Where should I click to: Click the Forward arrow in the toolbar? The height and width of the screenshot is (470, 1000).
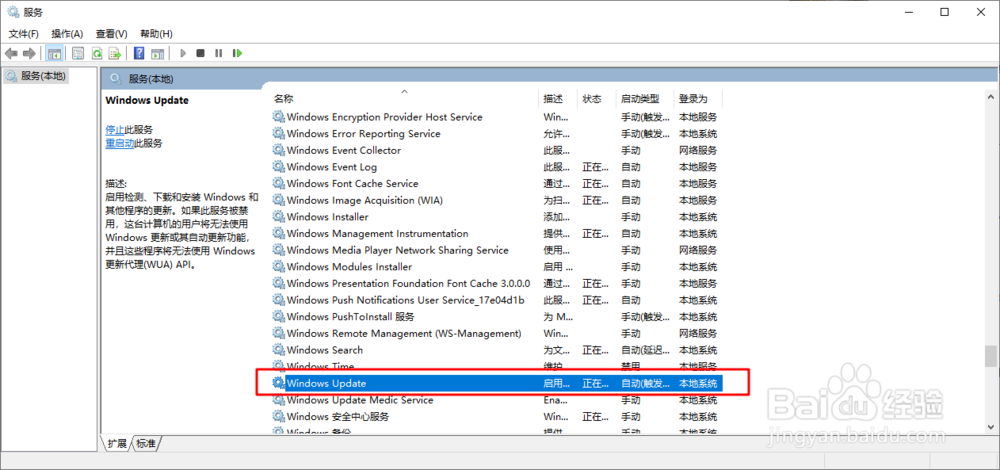point(29,53)
